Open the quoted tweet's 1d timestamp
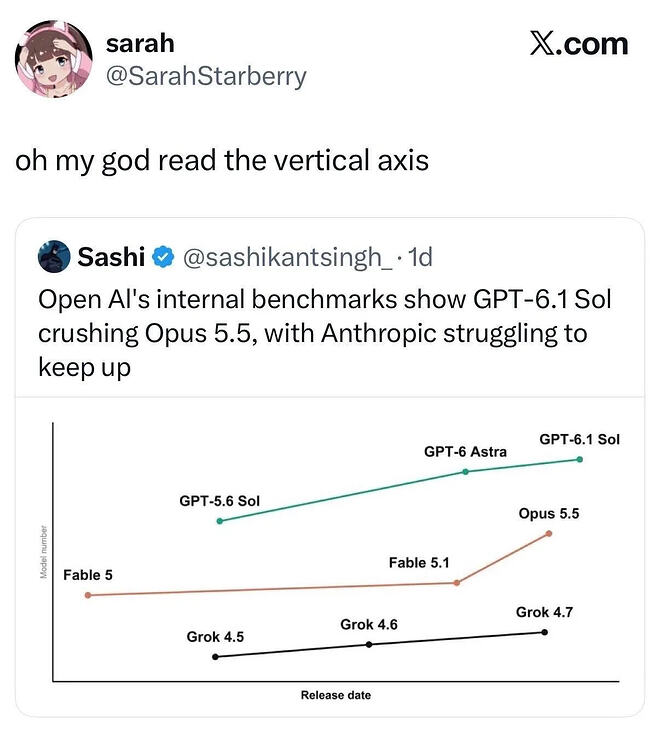 coord(421,257)
